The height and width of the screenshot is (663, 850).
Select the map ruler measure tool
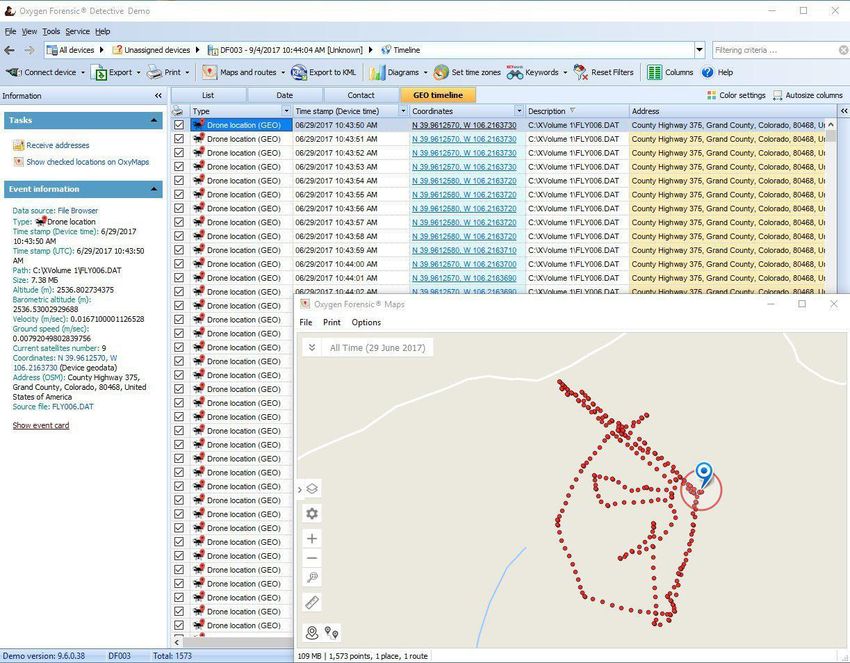(x=312, y=602)
